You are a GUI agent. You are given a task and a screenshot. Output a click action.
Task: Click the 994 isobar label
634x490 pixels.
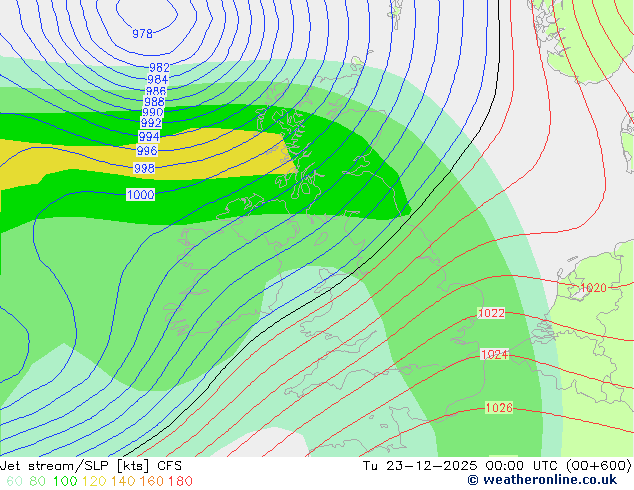tap(149, 136)
